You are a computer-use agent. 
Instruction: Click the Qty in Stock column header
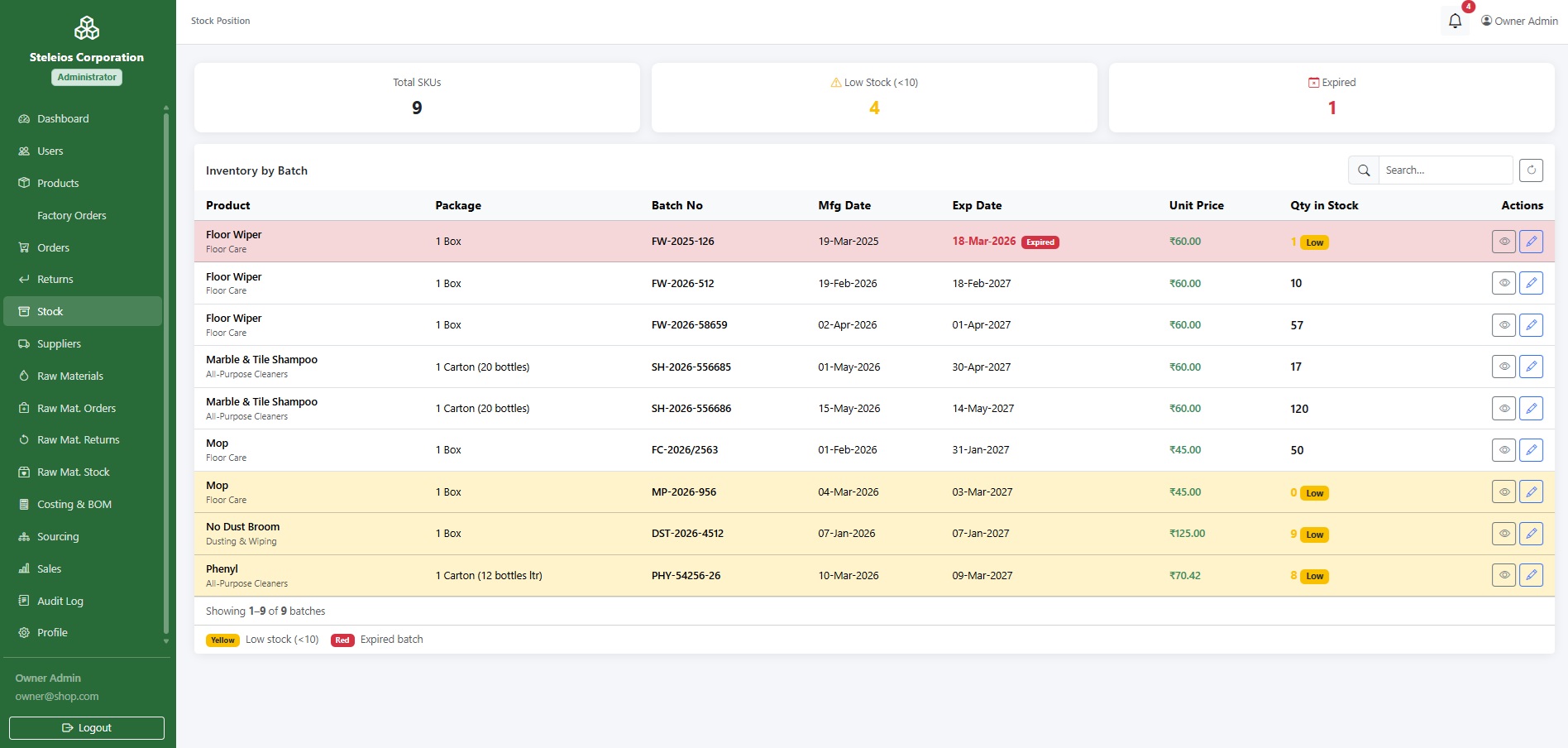(x=1324, y=205)
